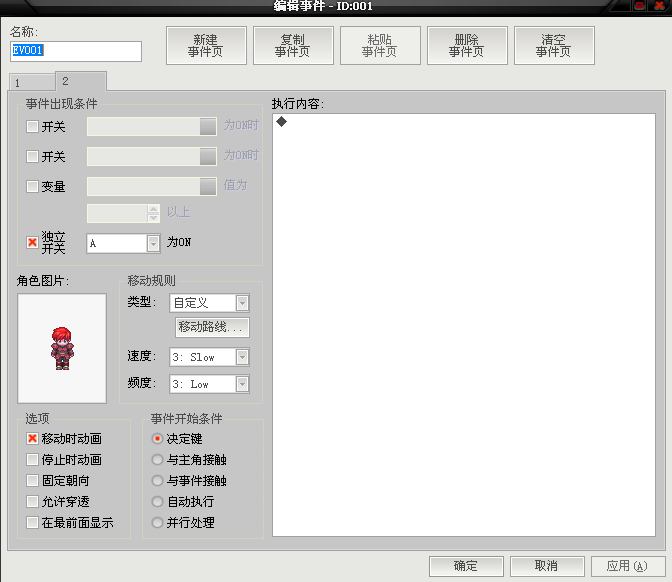Check the 固定朝向 option
The height and width of the screenshot is (582, 672).
(32, 480)
